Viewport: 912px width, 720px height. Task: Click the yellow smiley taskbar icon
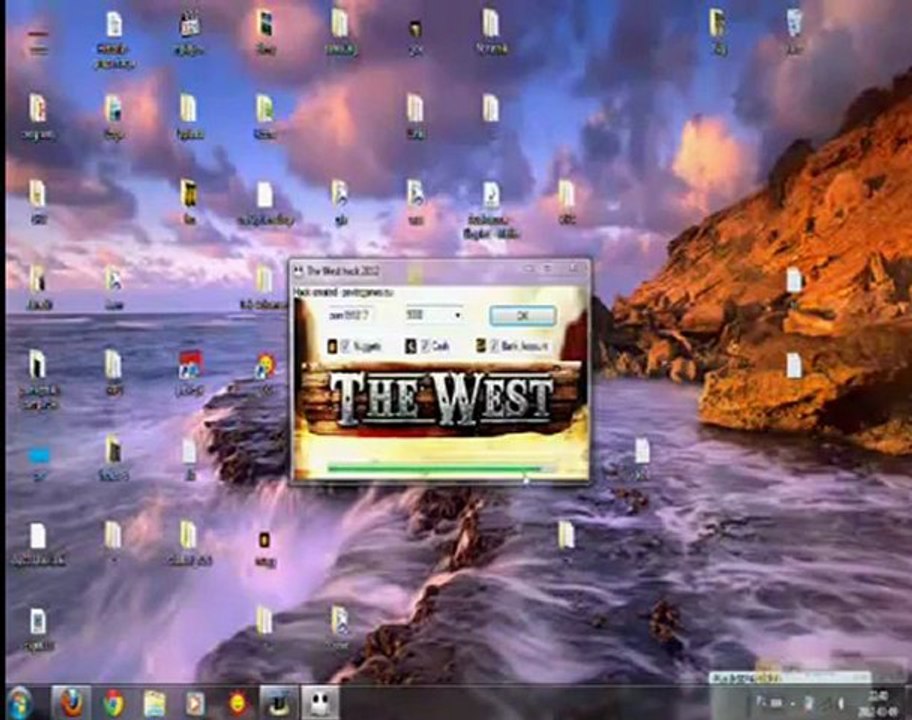(x=237, y=704)
